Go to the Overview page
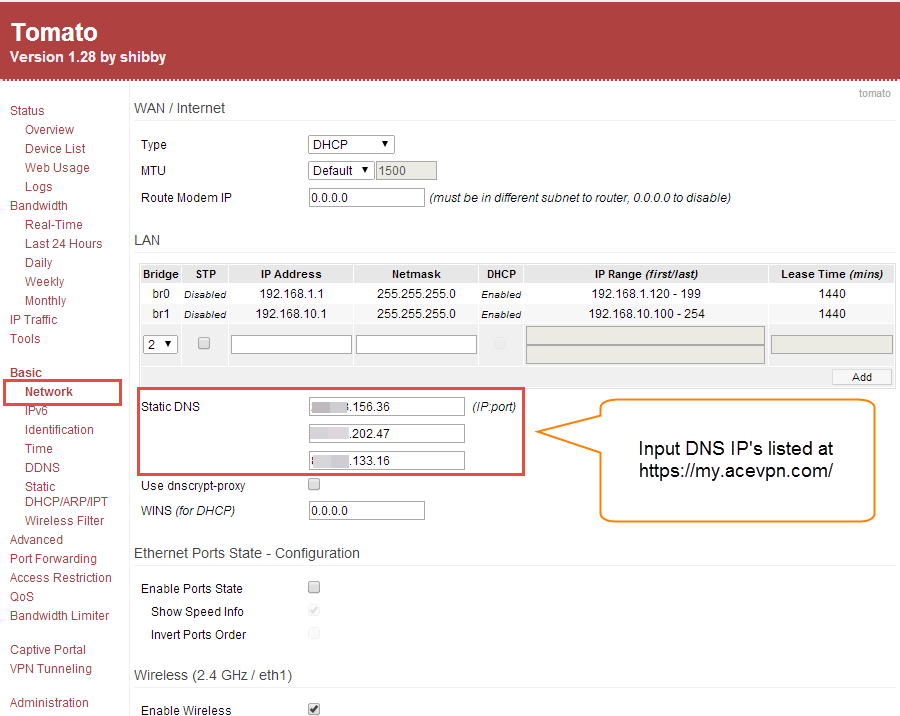The image size is (900, 716). pos(49,130)
